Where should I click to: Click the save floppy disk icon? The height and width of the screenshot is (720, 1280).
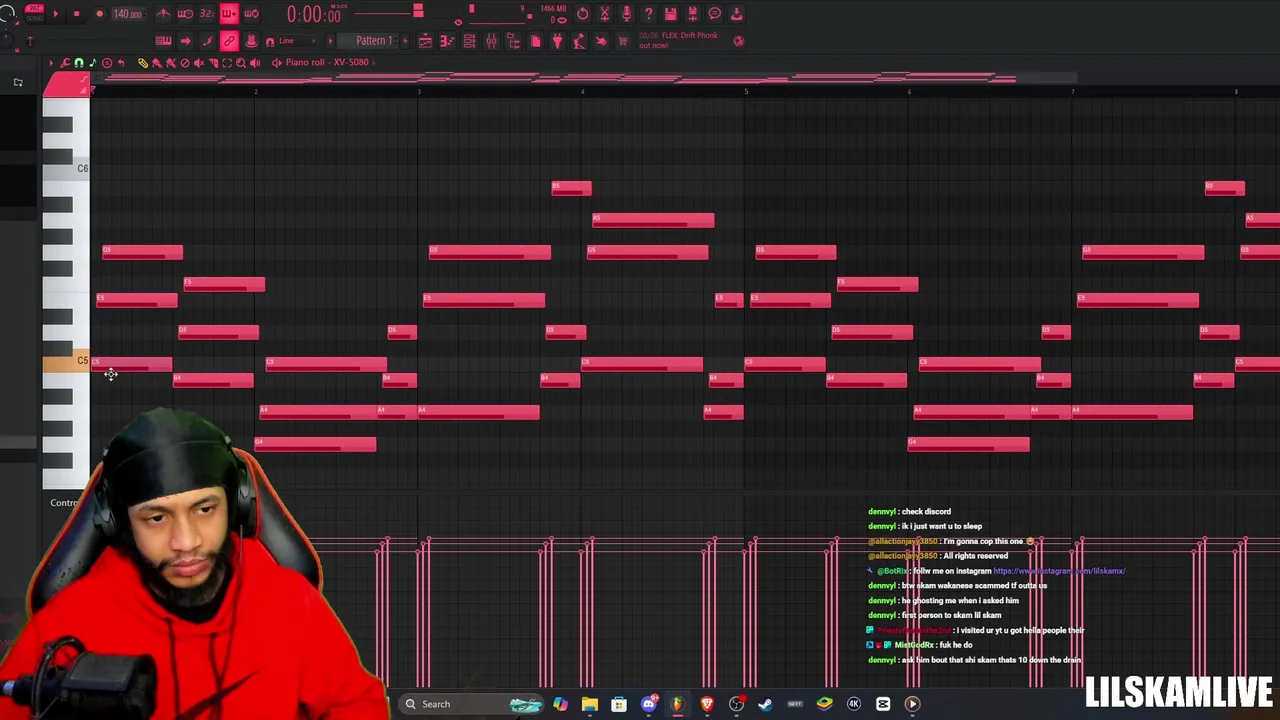[x=671, y=13]
